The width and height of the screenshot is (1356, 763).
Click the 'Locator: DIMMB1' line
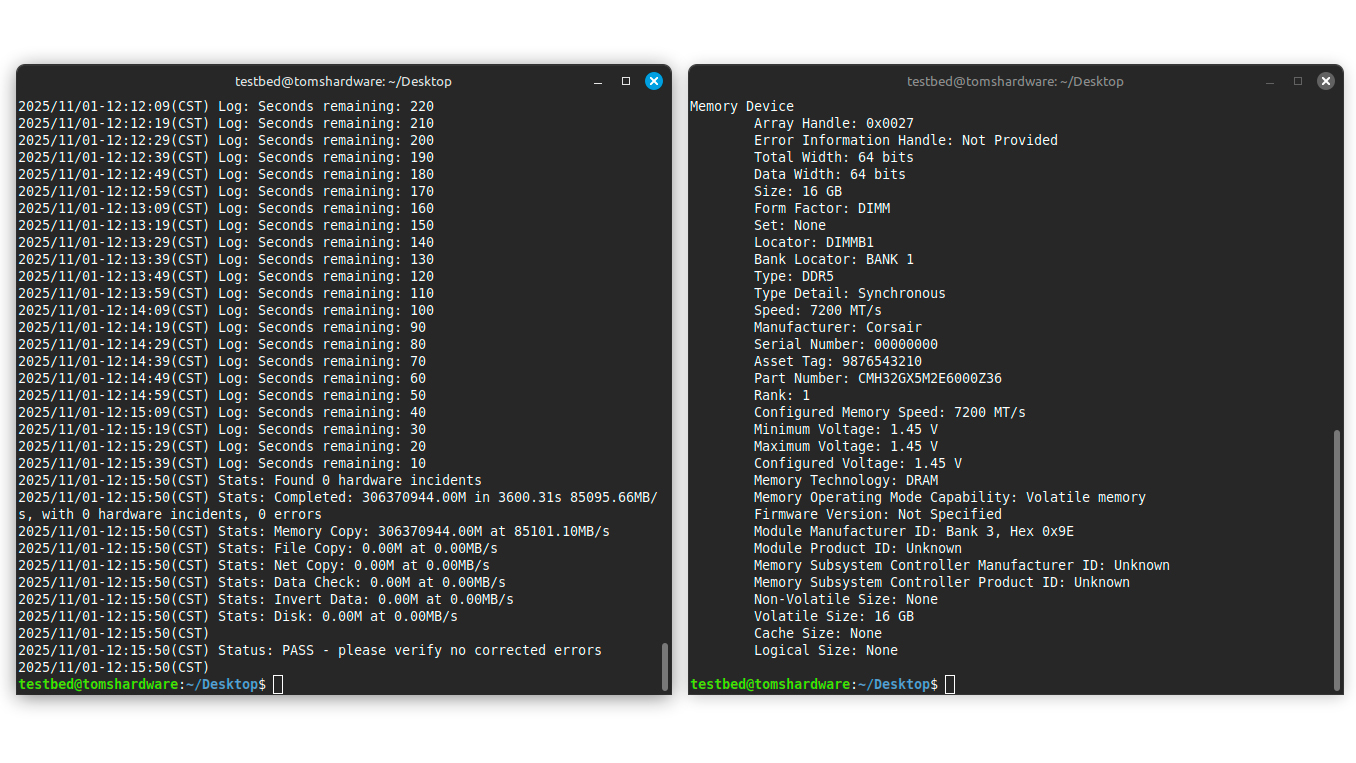coord(814,242)
